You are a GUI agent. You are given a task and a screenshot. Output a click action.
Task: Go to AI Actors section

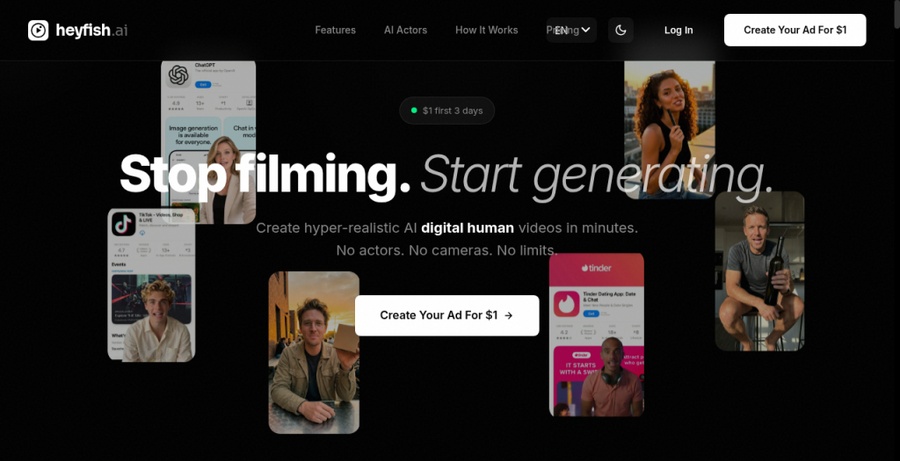tap(405, 30)
